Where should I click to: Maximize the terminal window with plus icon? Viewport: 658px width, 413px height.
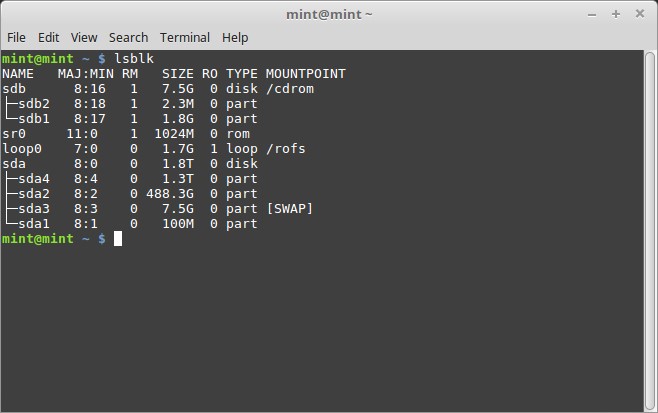[617, 14]
